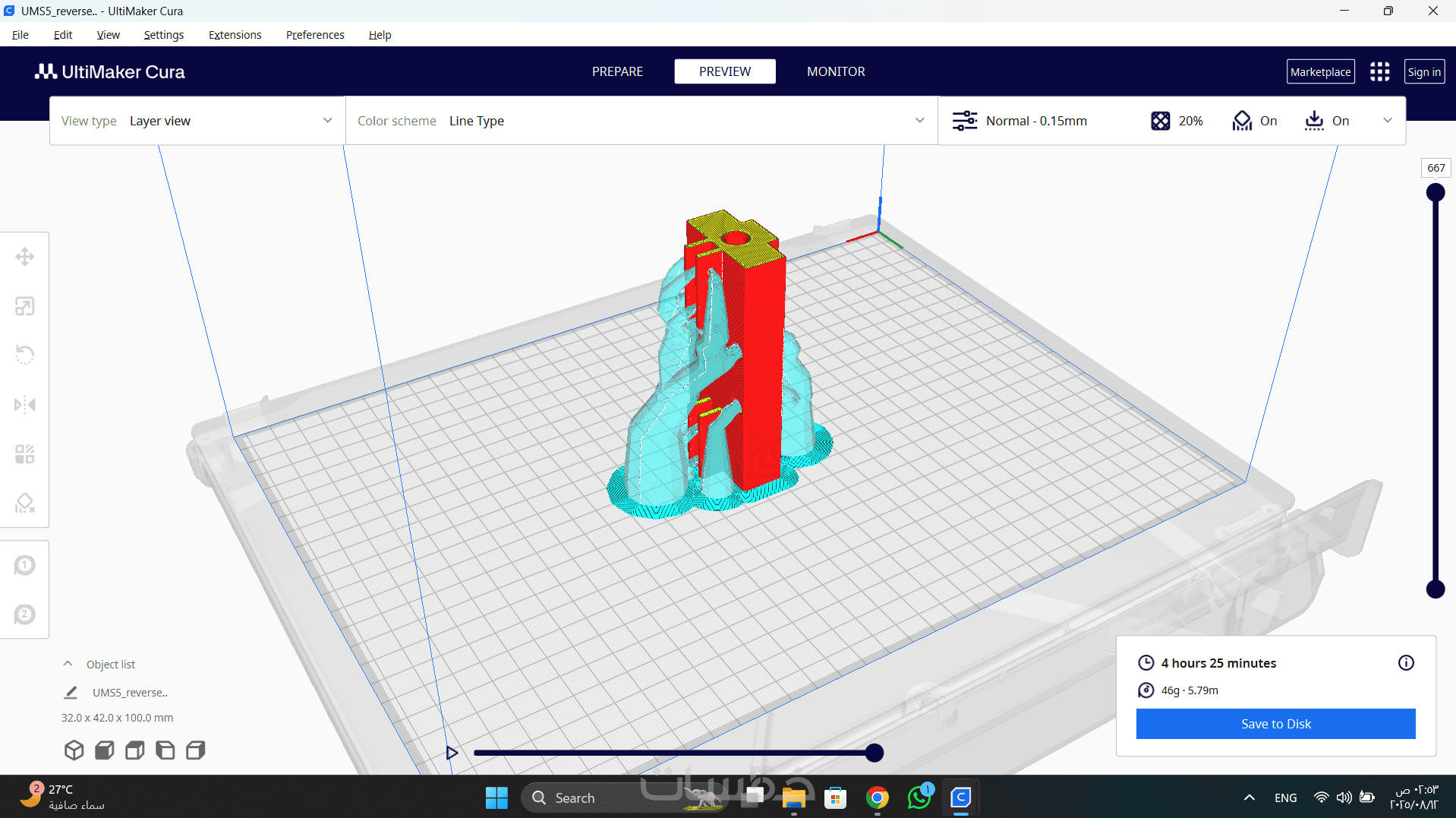Click the UltiMaker Cura logo
This screenshot has height=818, width=1456.
pos(110,71)
